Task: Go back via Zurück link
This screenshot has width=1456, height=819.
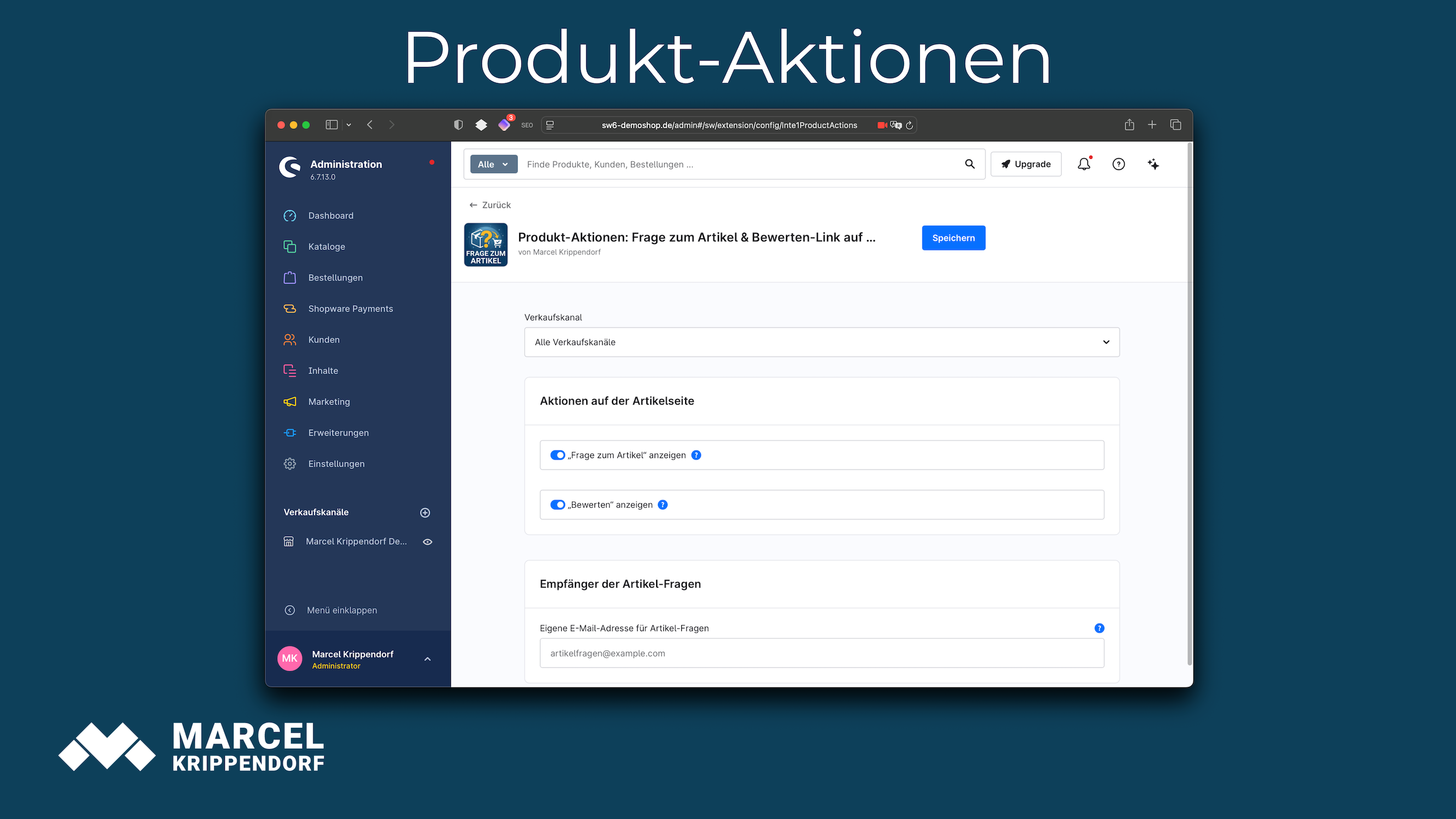Action: tap(490, 205)
